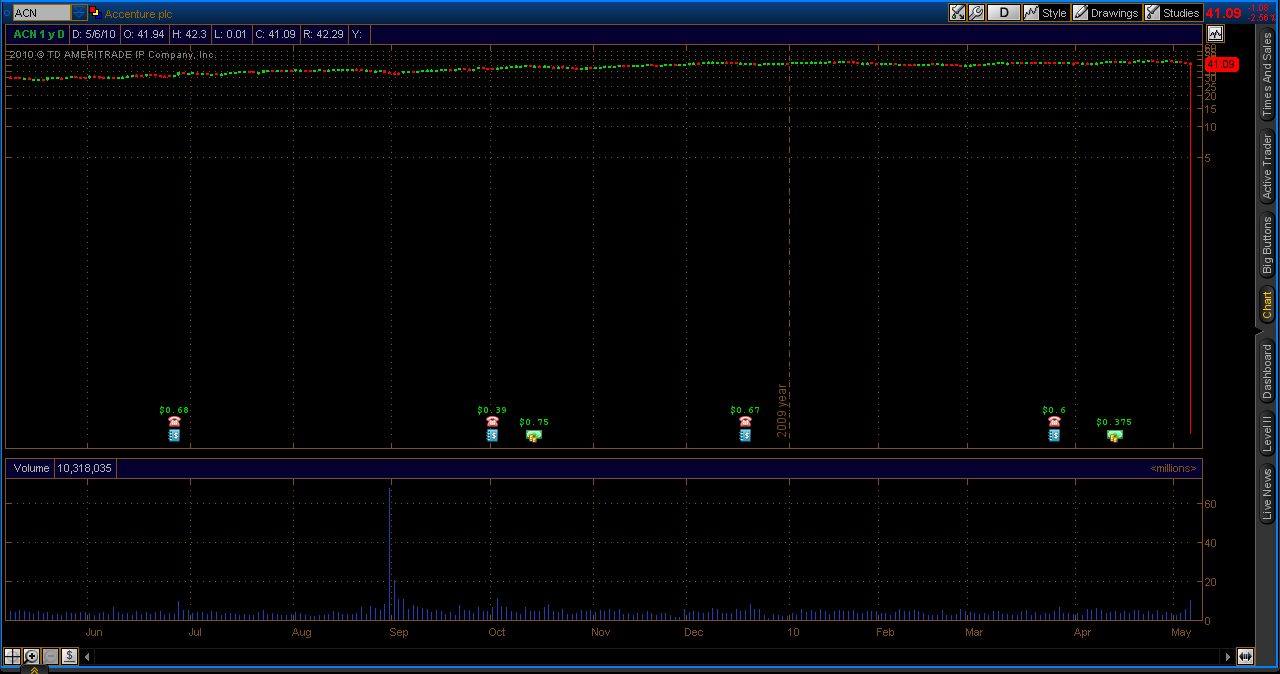Click the dollar sign price icon
The width and height of the screenshot is (1280, 674).
(69, 656)
